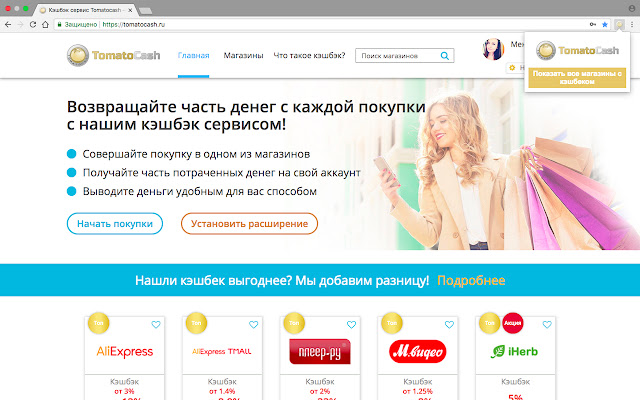Screen dimensions: 640x400
Task: Click the red Акция badge on iHerb
Action: coord(513,323)
